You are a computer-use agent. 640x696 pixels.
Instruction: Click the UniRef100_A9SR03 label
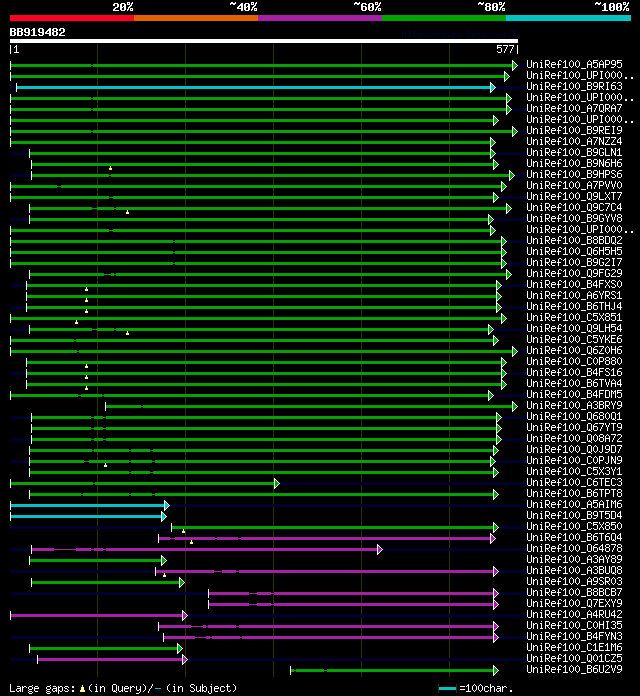[574, 581]
